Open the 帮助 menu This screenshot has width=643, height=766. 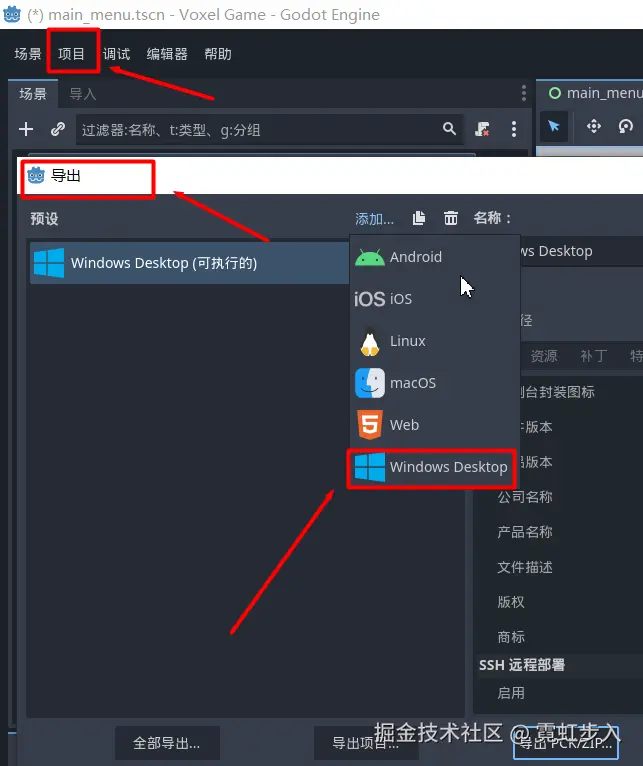coord(218,54)
